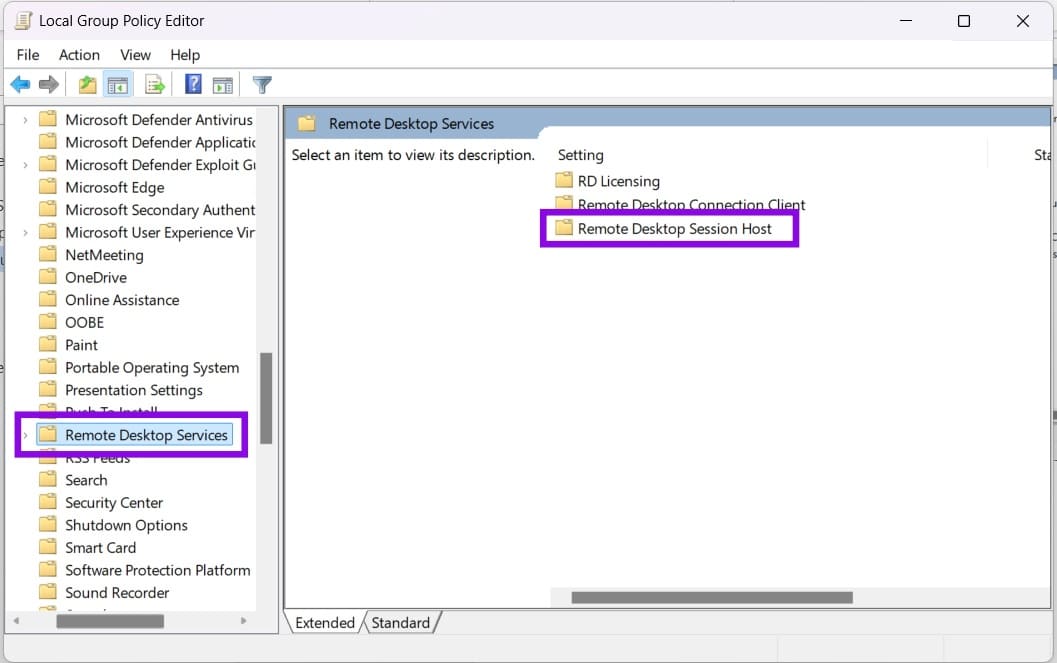Image resolution: width=1057 pixels, height=663 pixels.
Task: Open Remote Desktop Session Host folder
Action: [x=663, y=229]
